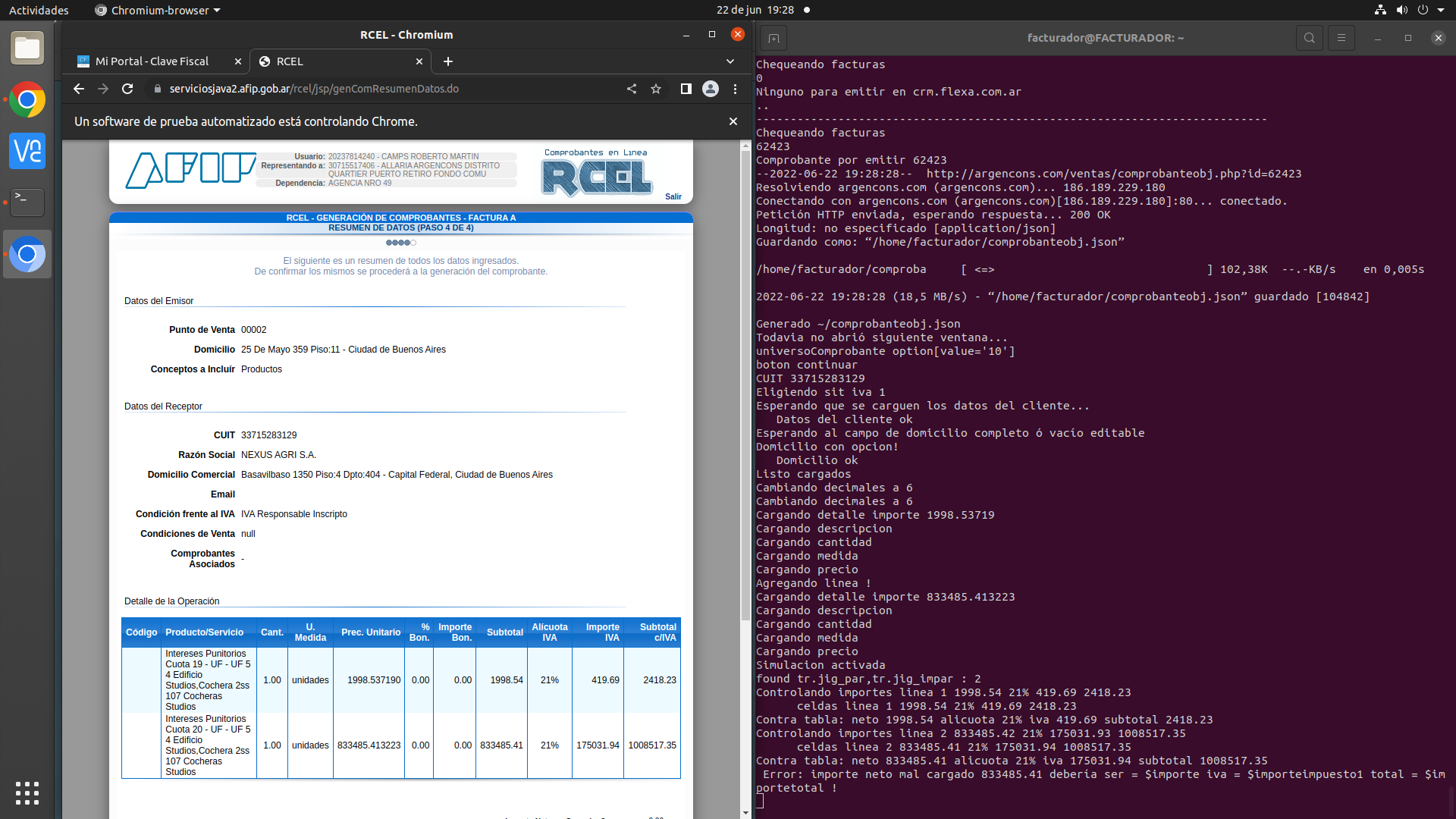Click Importe IVA 175031.94 cell
This screenshot has height=819, width=1456.
(598, 745)
